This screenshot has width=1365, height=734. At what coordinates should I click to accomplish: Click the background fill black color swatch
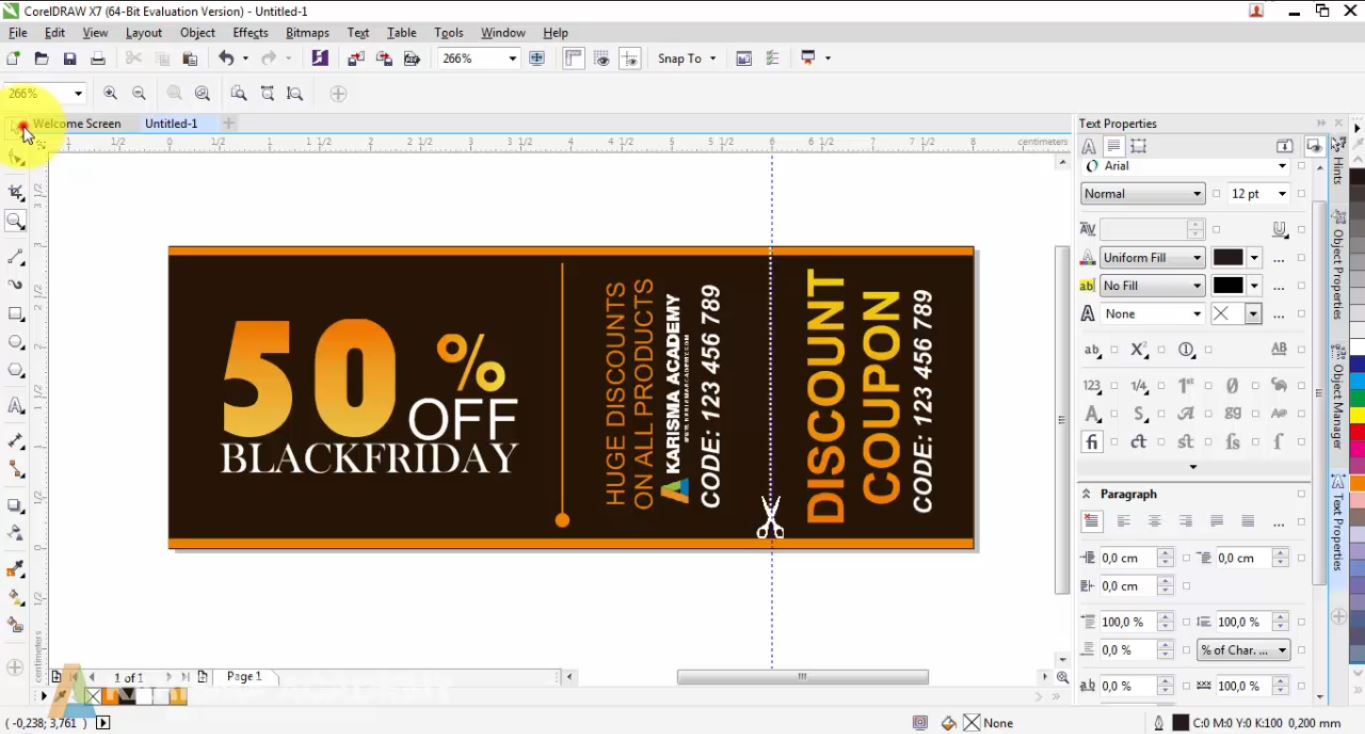(1228, 286)
